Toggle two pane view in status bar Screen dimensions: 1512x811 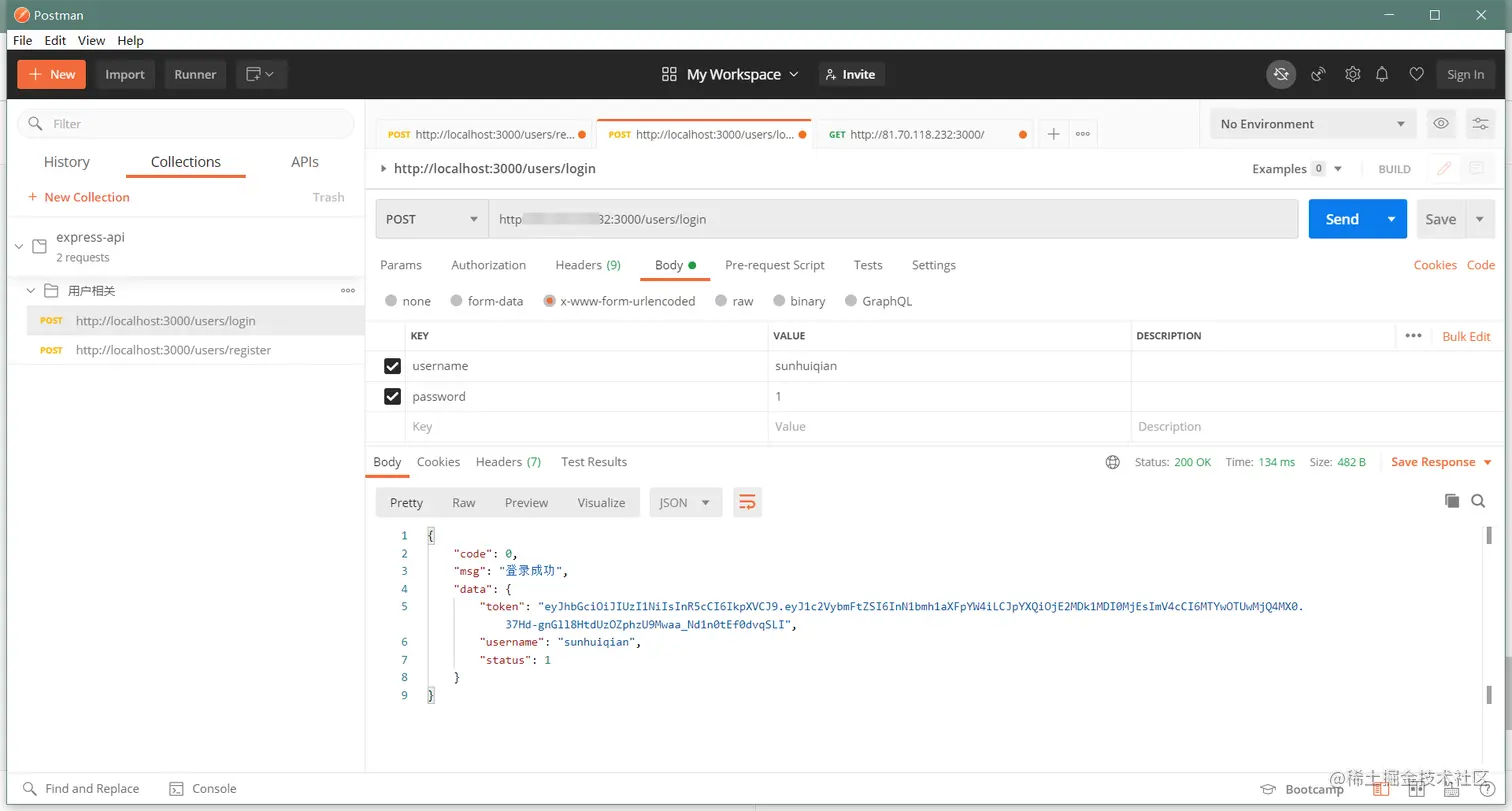coord(1417,789)
